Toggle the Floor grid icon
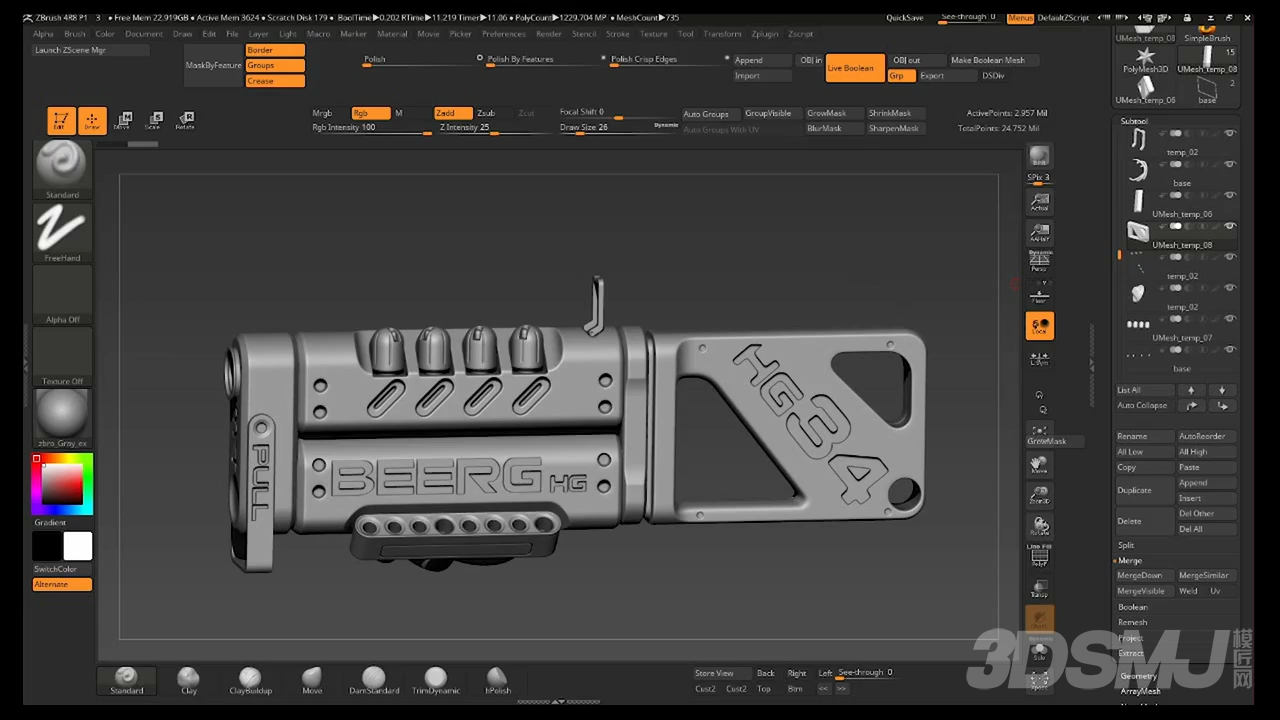1280x720 pixels. coord(1039,295)
